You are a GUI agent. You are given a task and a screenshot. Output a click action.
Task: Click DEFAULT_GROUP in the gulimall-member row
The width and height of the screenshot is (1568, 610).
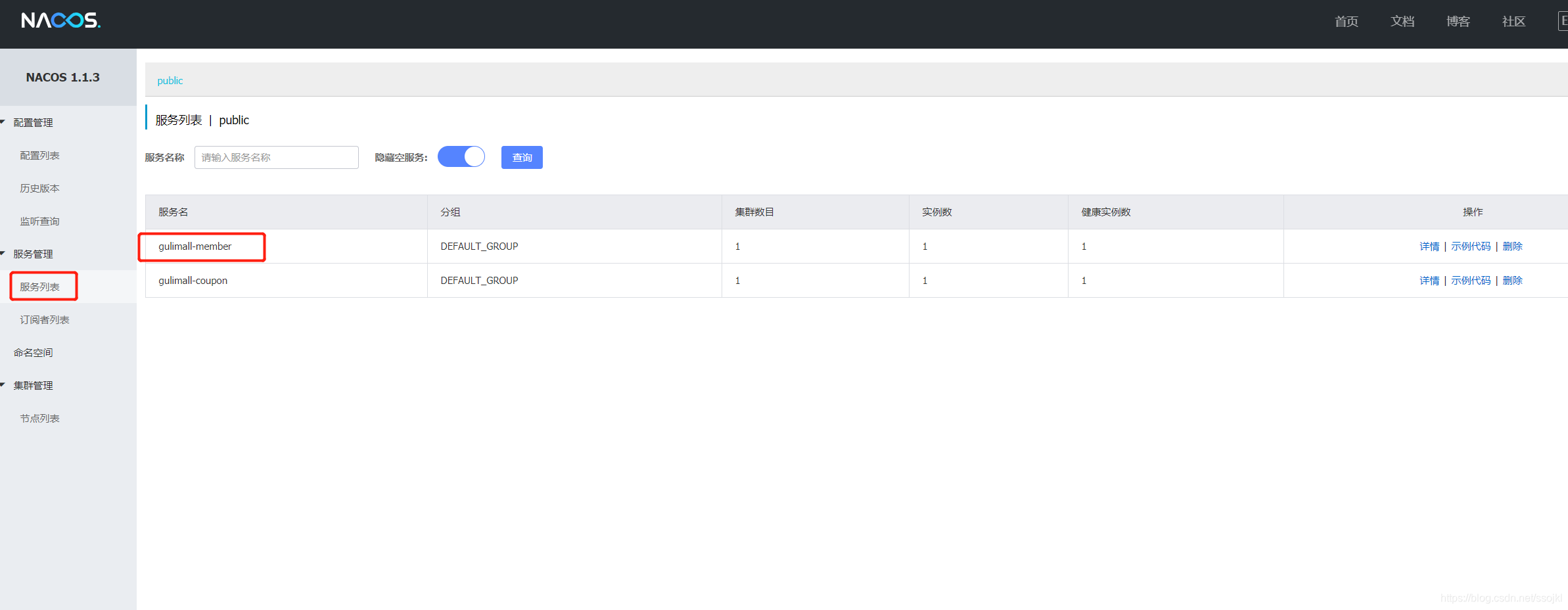point(479,246)
